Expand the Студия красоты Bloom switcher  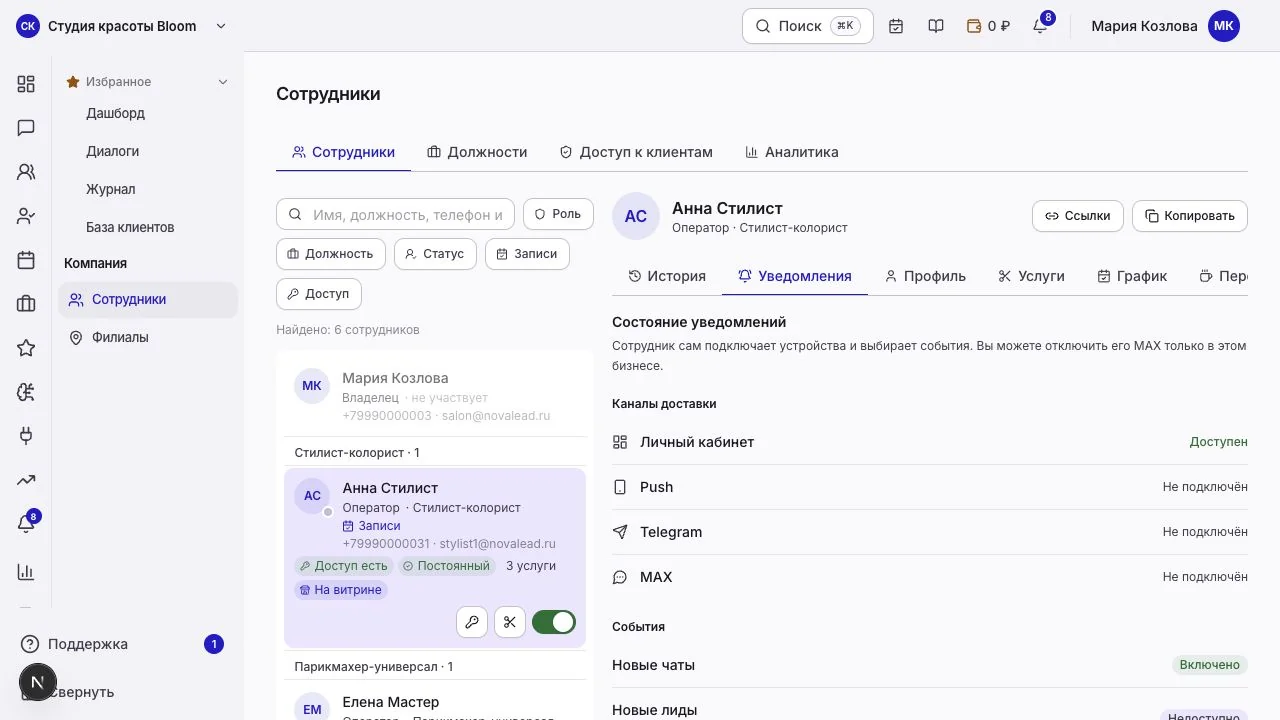click(x=122, y=26)
